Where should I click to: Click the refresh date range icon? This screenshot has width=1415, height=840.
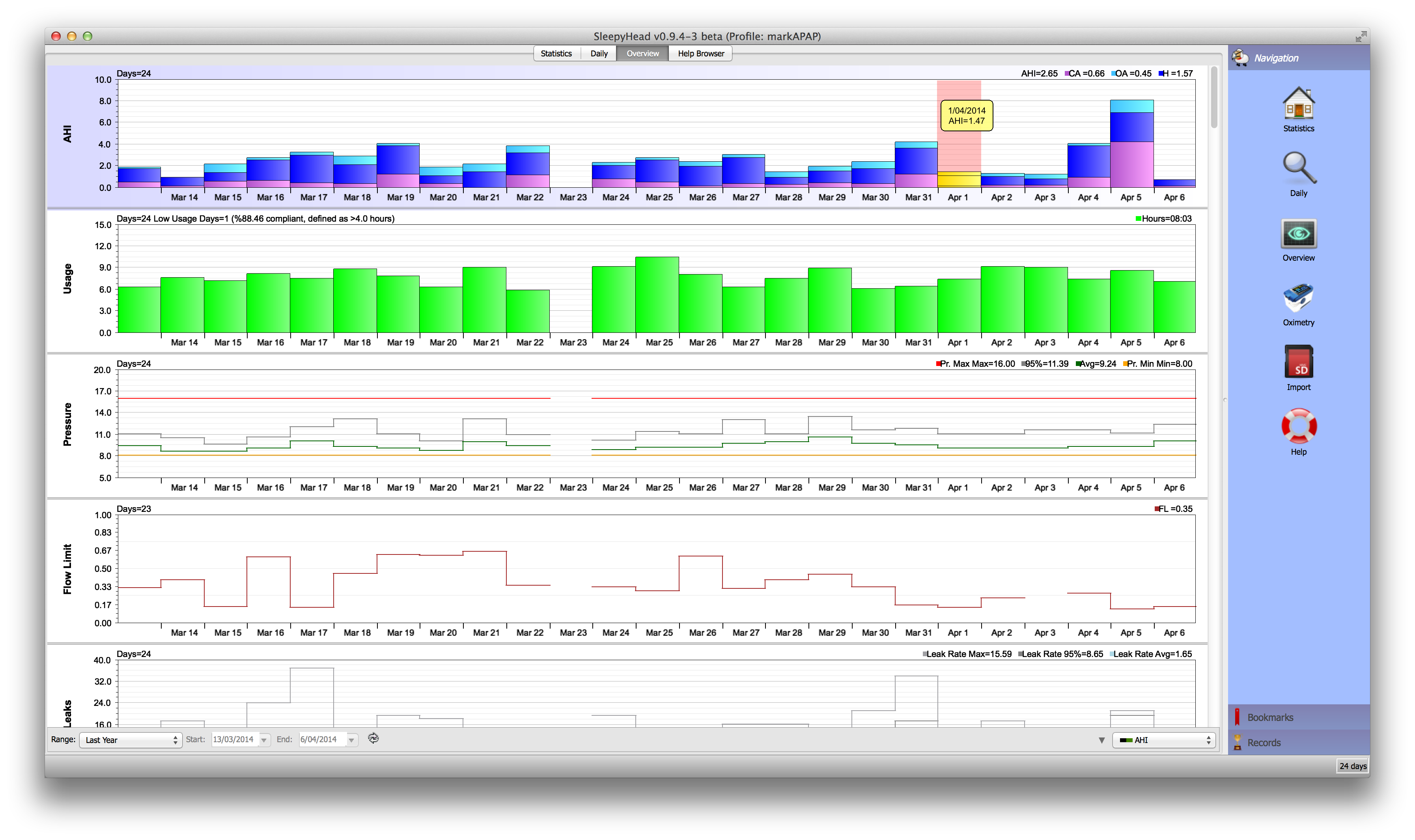pyautogui.click(x=373, y=739)
